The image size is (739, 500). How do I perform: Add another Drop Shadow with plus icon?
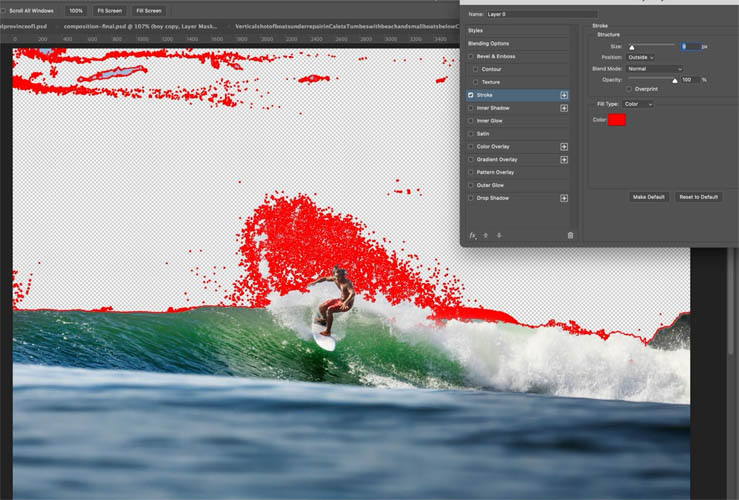[x=564, y=198]
